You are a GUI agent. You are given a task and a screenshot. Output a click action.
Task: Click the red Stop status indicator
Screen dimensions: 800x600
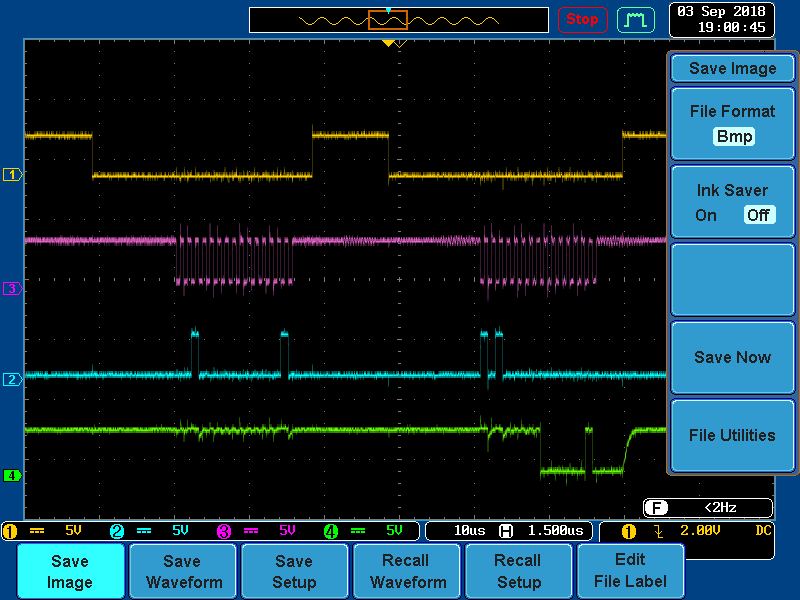point(581,19)
